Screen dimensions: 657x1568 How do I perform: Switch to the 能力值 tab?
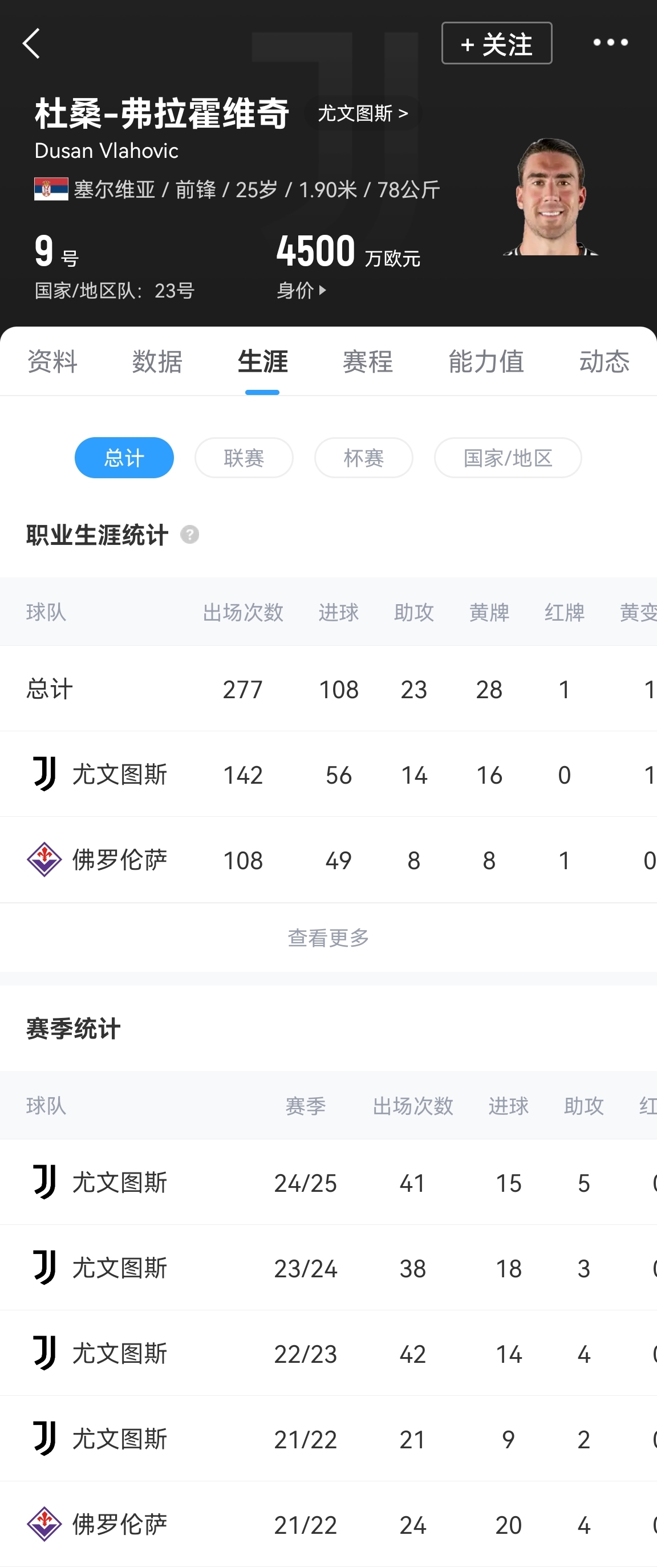click(x=486, y=361)
